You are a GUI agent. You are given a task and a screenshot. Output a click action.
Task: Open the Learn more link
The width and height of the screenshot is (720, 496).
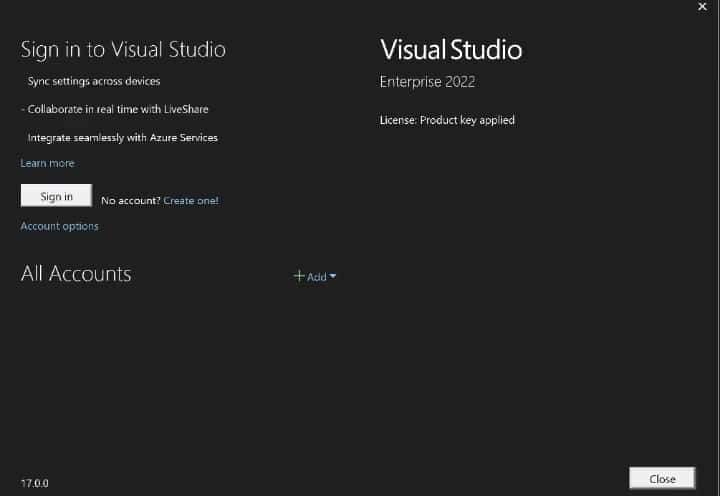coord(47,163)
